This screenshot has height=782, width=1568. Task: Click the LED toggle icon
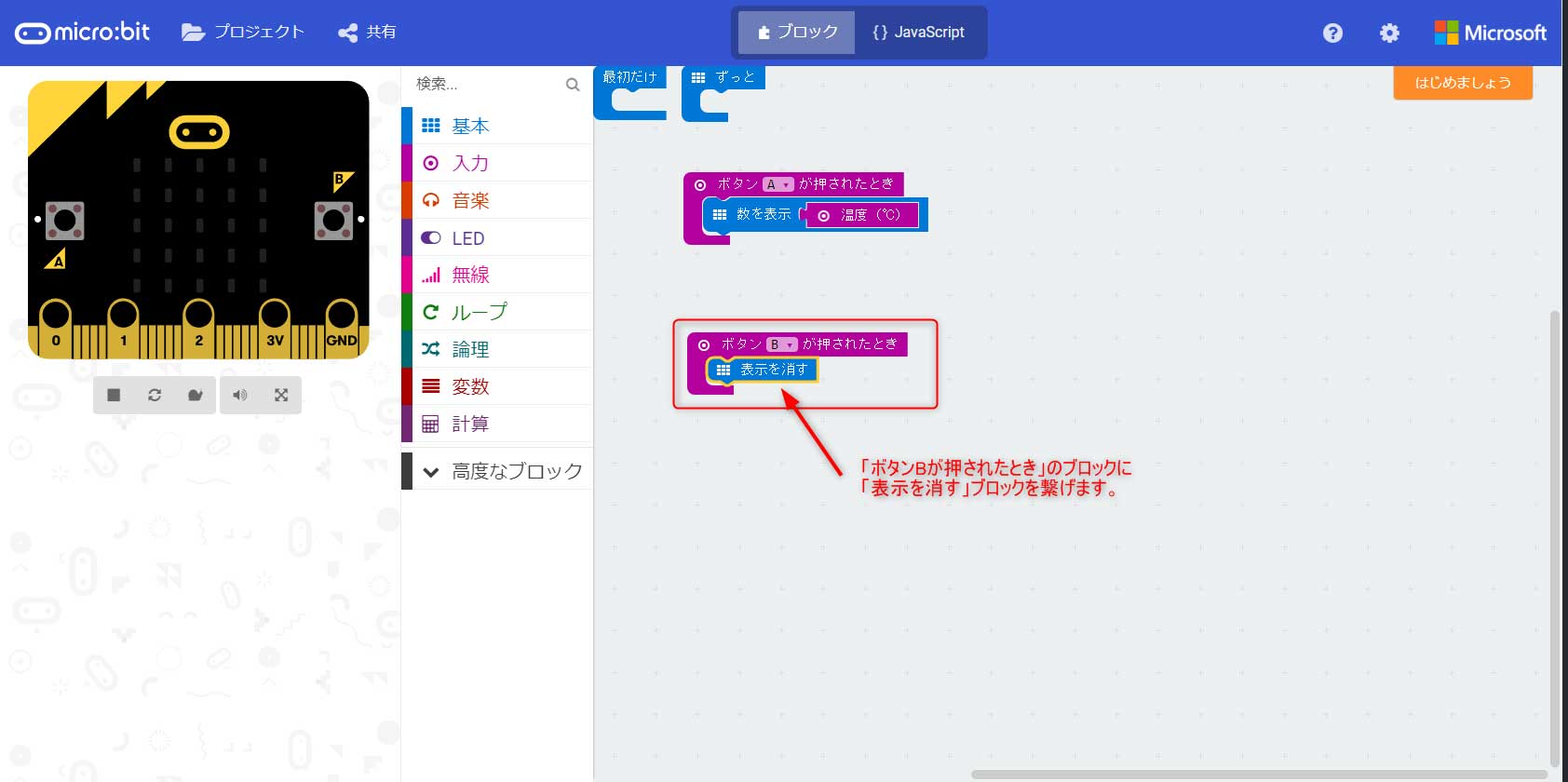click(430, 237)
